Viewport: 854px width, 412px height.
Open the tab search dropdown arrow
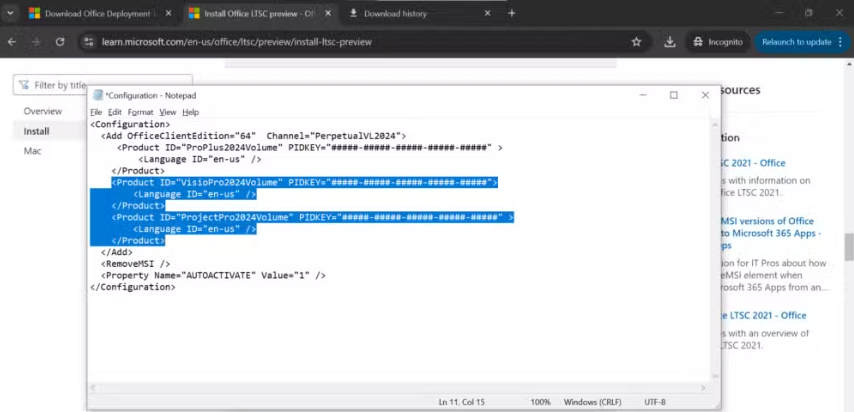point(10,14)
